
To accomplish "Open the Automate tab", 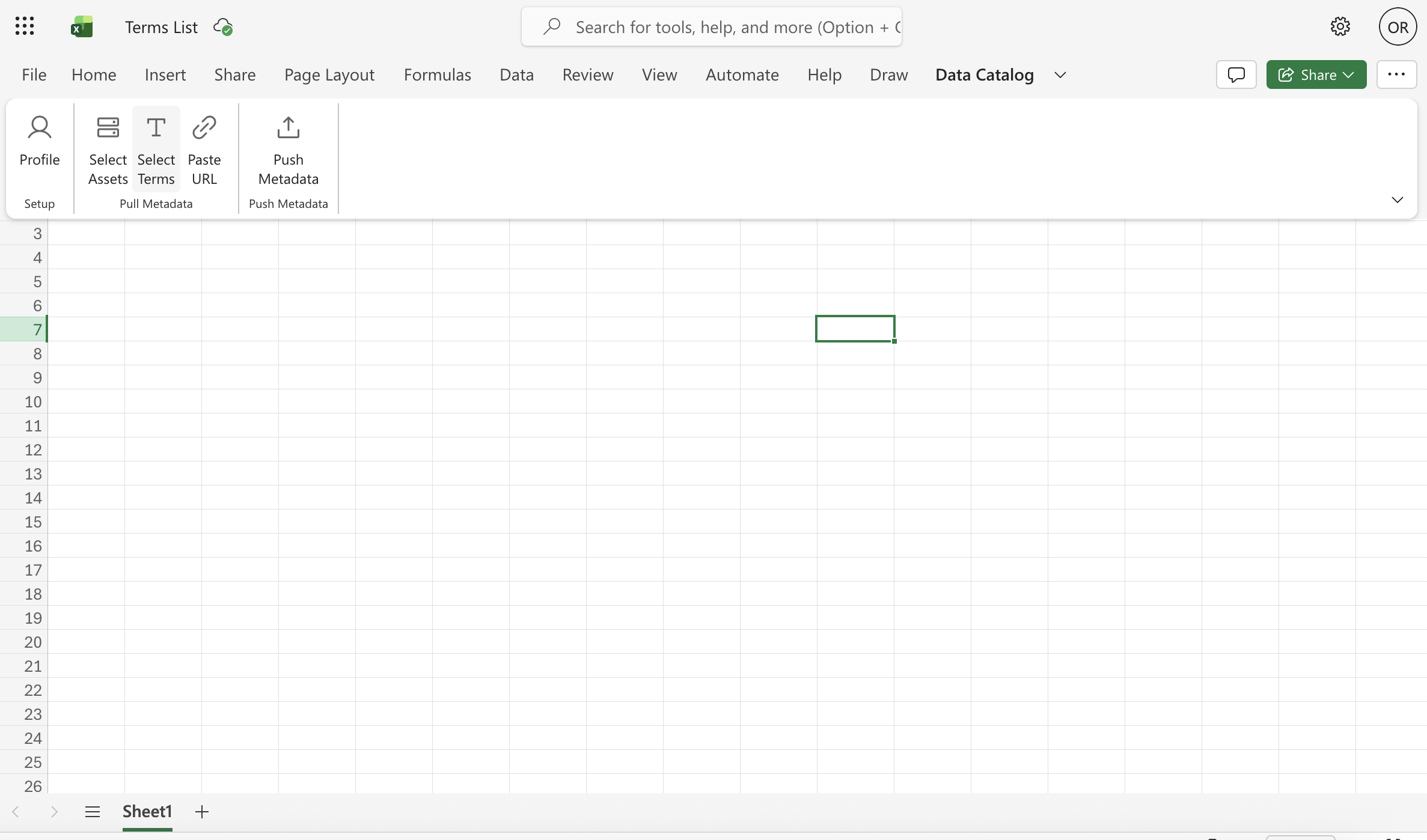I will click(742, 75).
